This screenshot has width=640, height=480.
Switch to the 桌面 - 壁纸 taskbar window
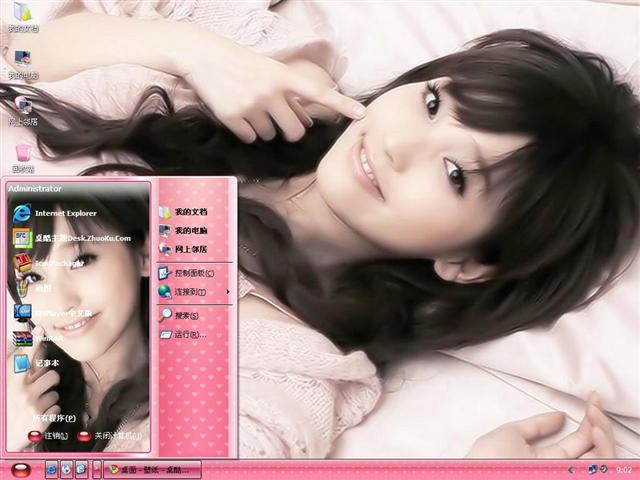pos(152,470)
